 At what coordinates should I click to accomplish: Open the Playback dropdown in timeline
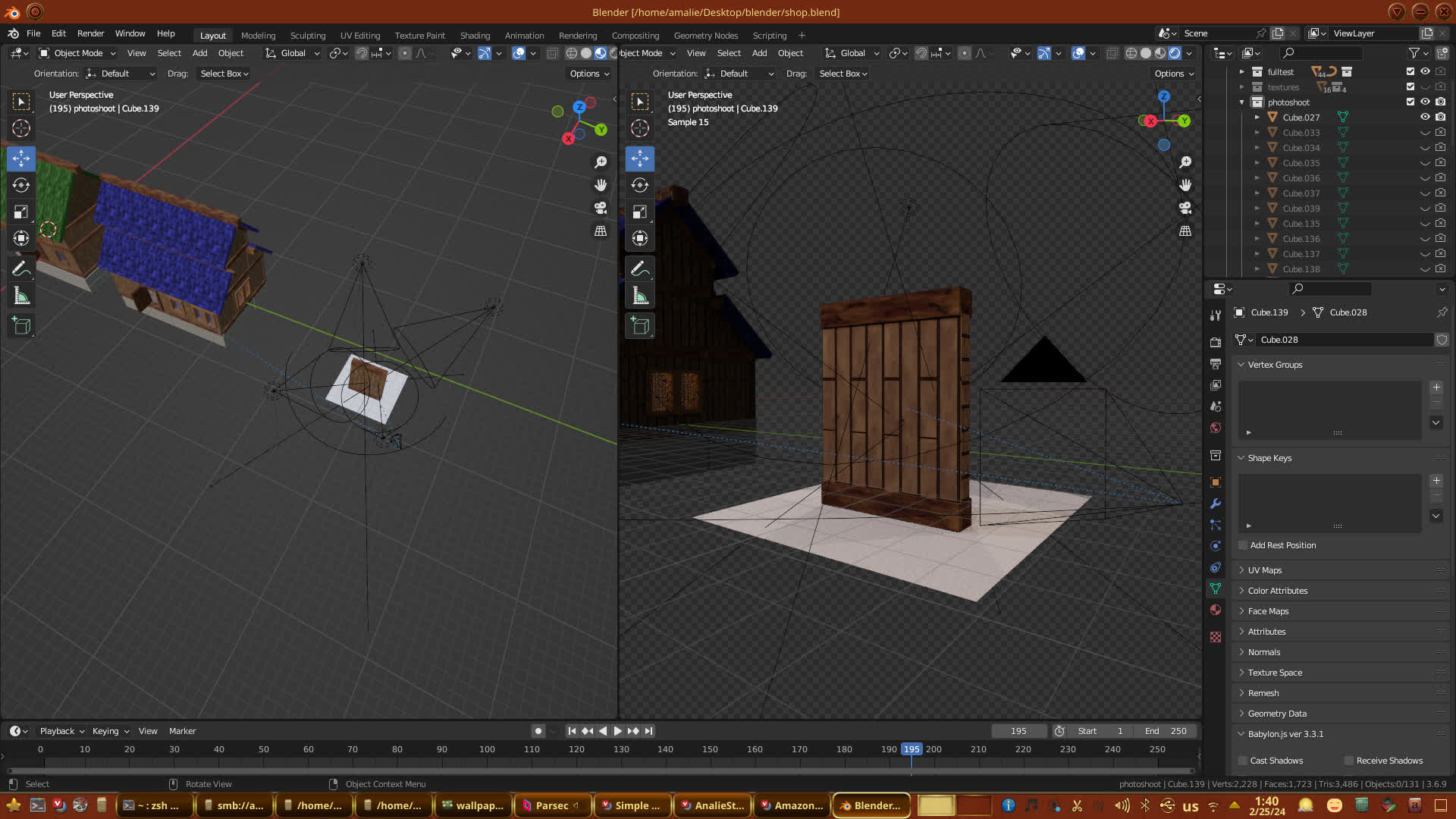click(x=61, y=731)
